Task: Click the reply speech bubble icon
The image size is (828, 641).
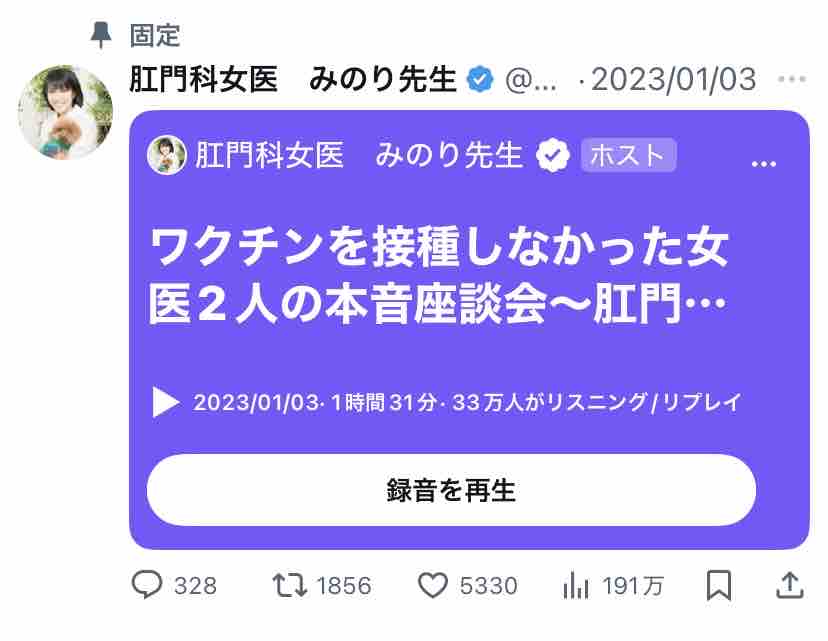Action: 146,584
